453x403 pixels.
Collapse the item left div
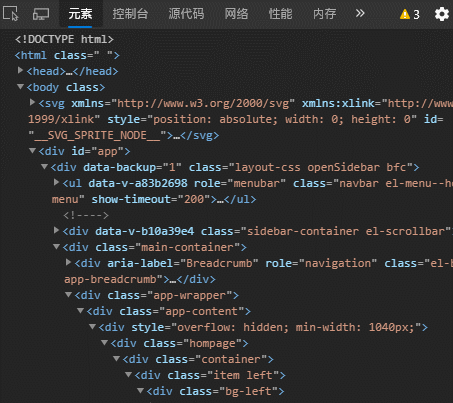128,375
